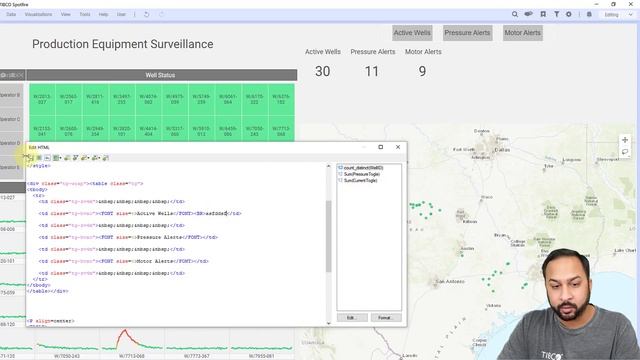Click the last Edit HTML toolbar icon
Image resolution: width=640 pixels, height=360 pixels.
coord(105,158)
